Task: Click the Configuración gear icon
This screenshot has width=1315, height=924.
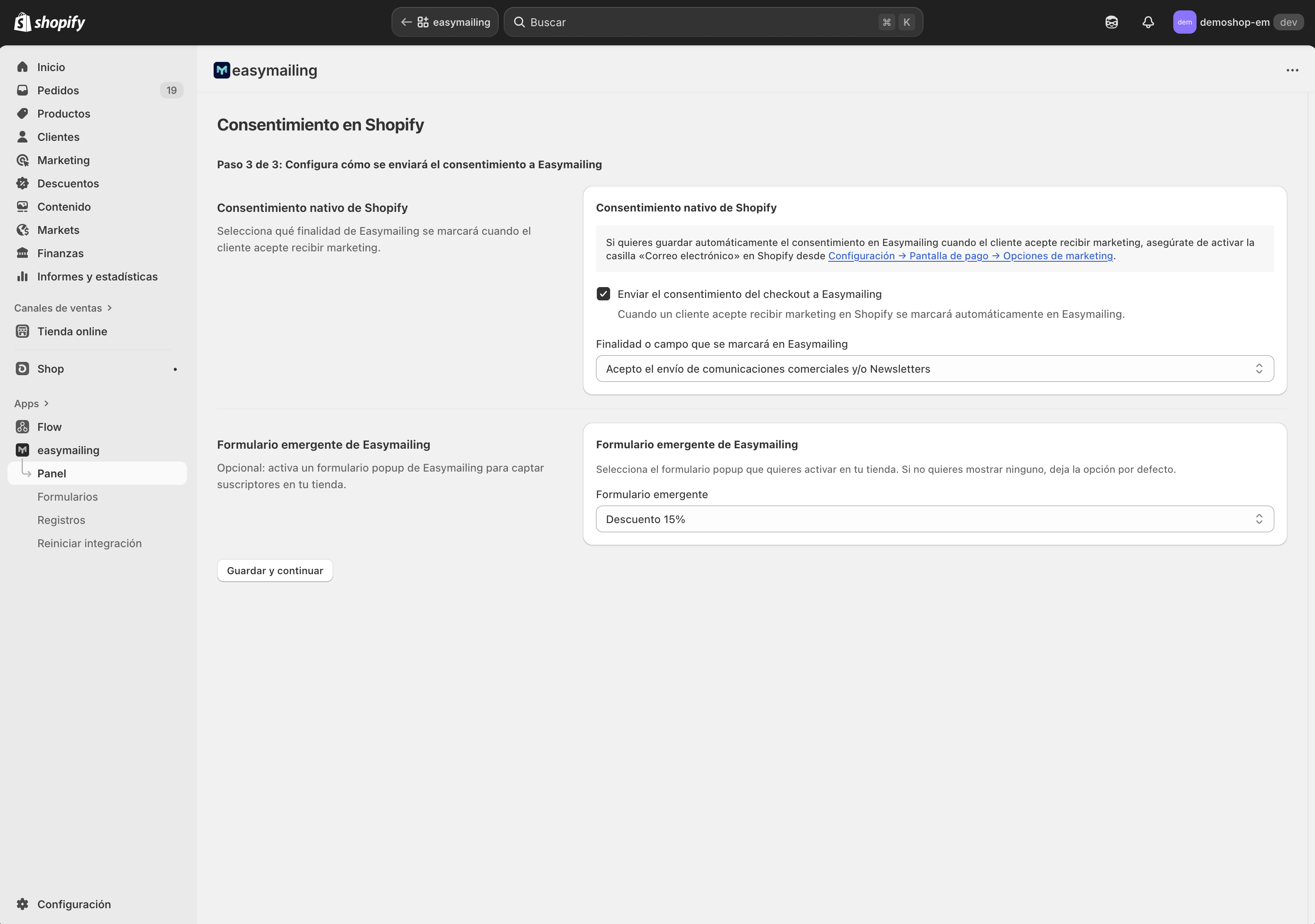Action: tap(22, 904)
